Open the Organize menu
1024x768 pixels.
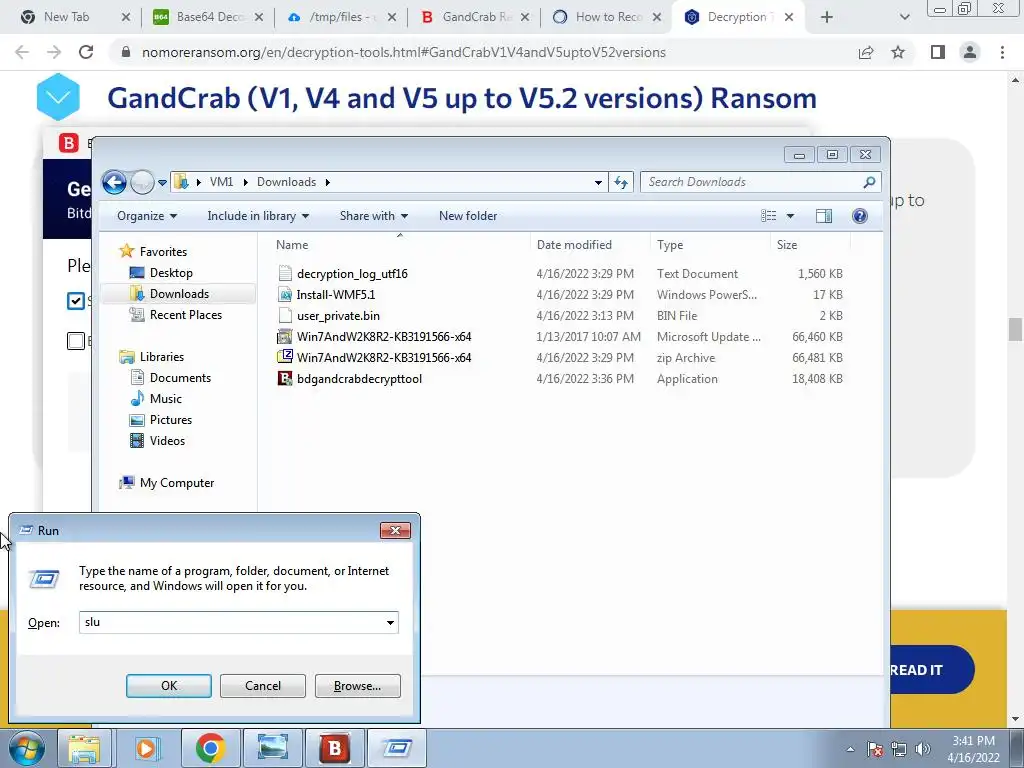tap(147, 216)
